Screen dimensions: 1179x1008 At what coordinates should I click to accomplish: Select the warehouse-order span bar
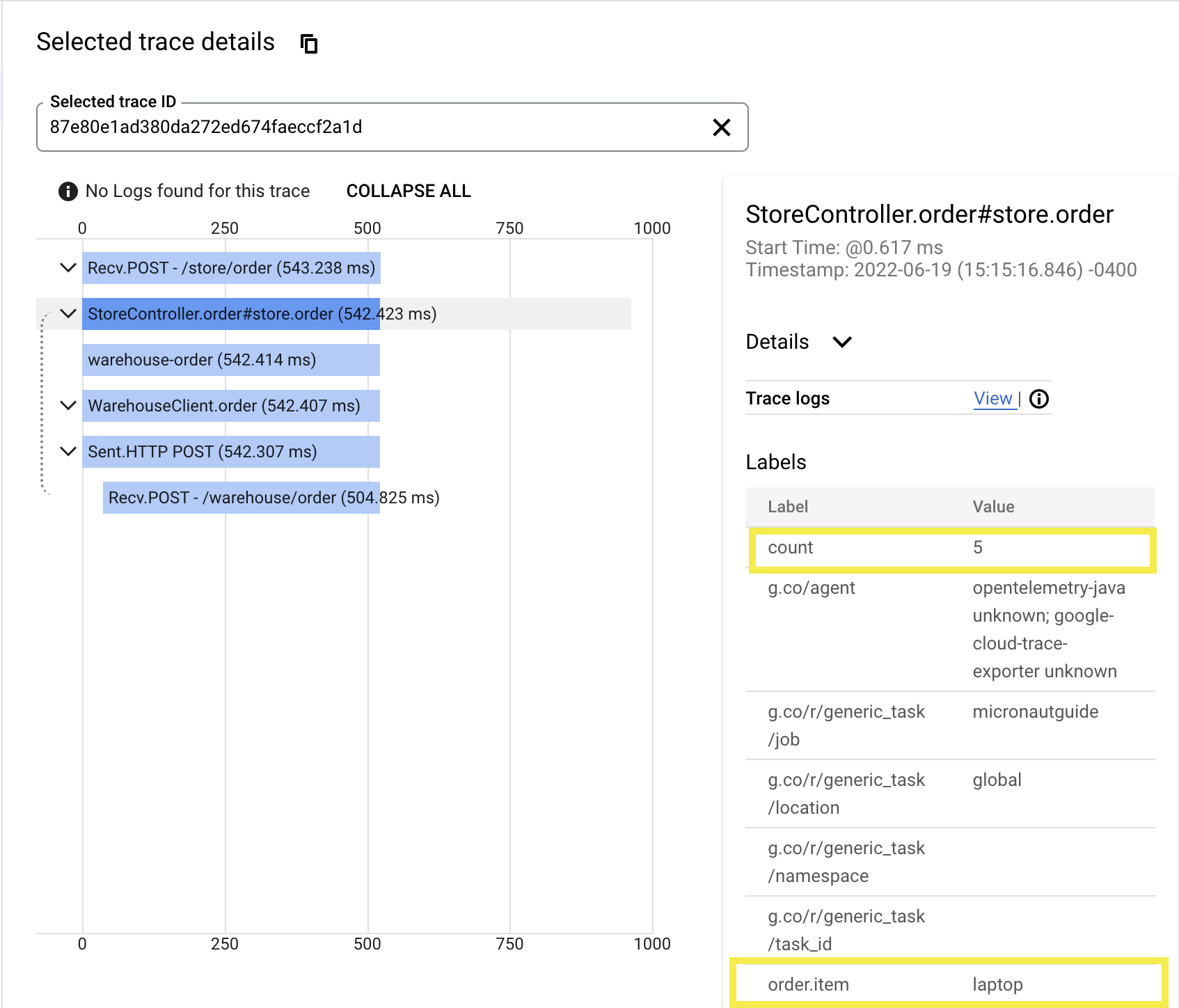231,360
